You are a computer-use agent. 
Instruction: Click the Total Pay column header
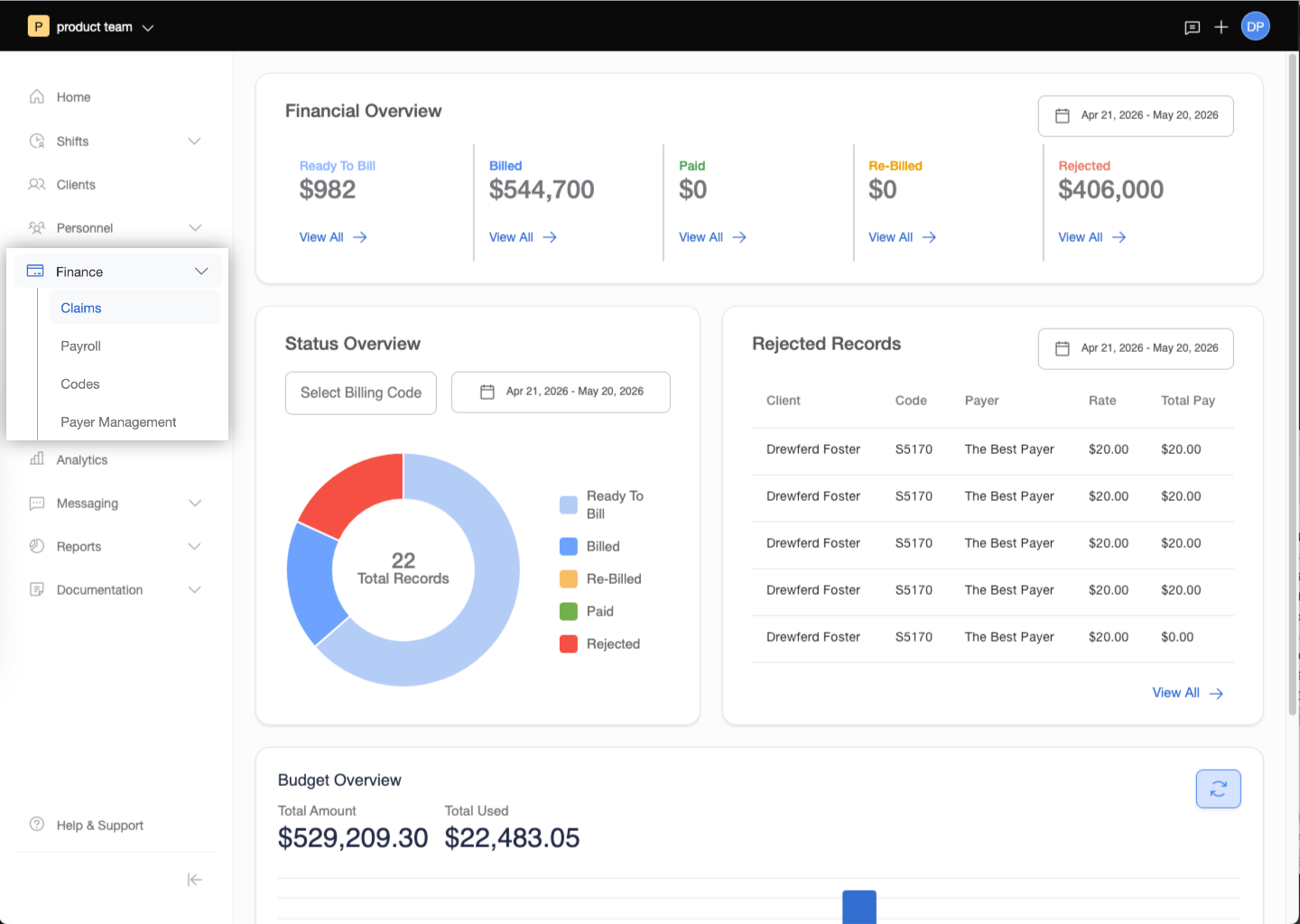(x=1188, y=400)
